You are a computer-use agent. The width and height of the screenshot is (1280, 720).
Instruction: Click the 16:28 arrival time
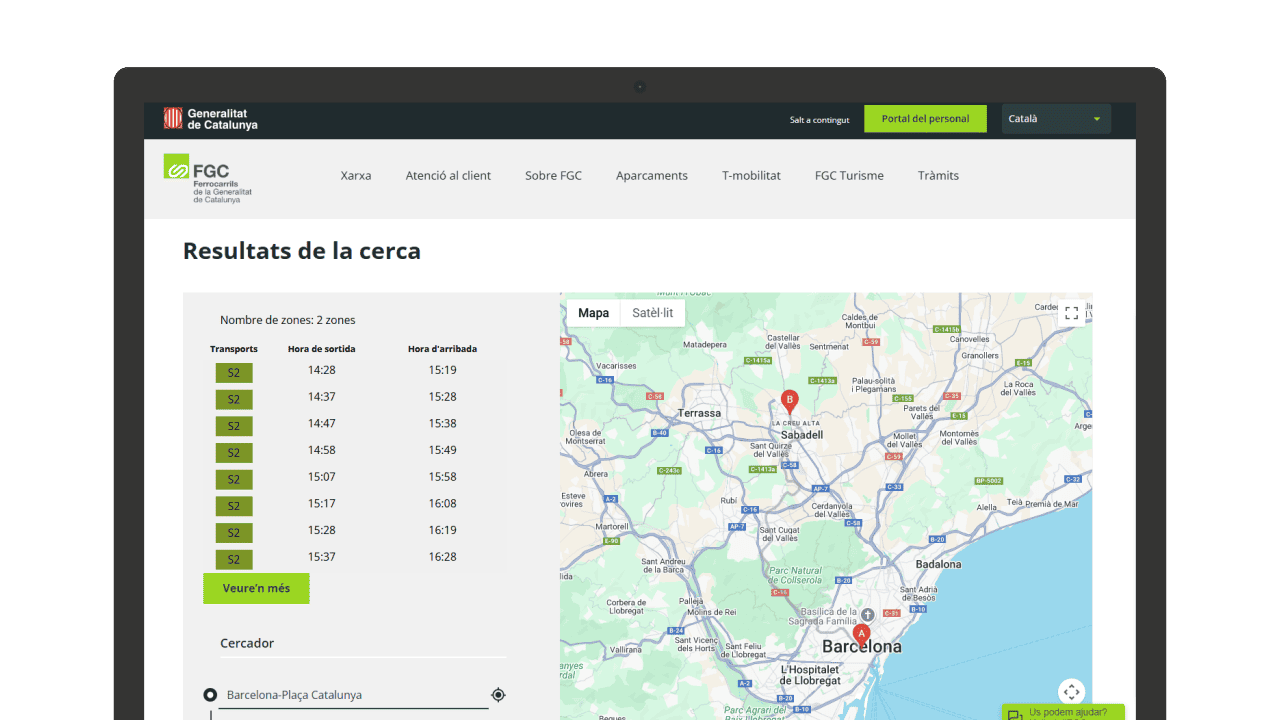pos(442,557)
